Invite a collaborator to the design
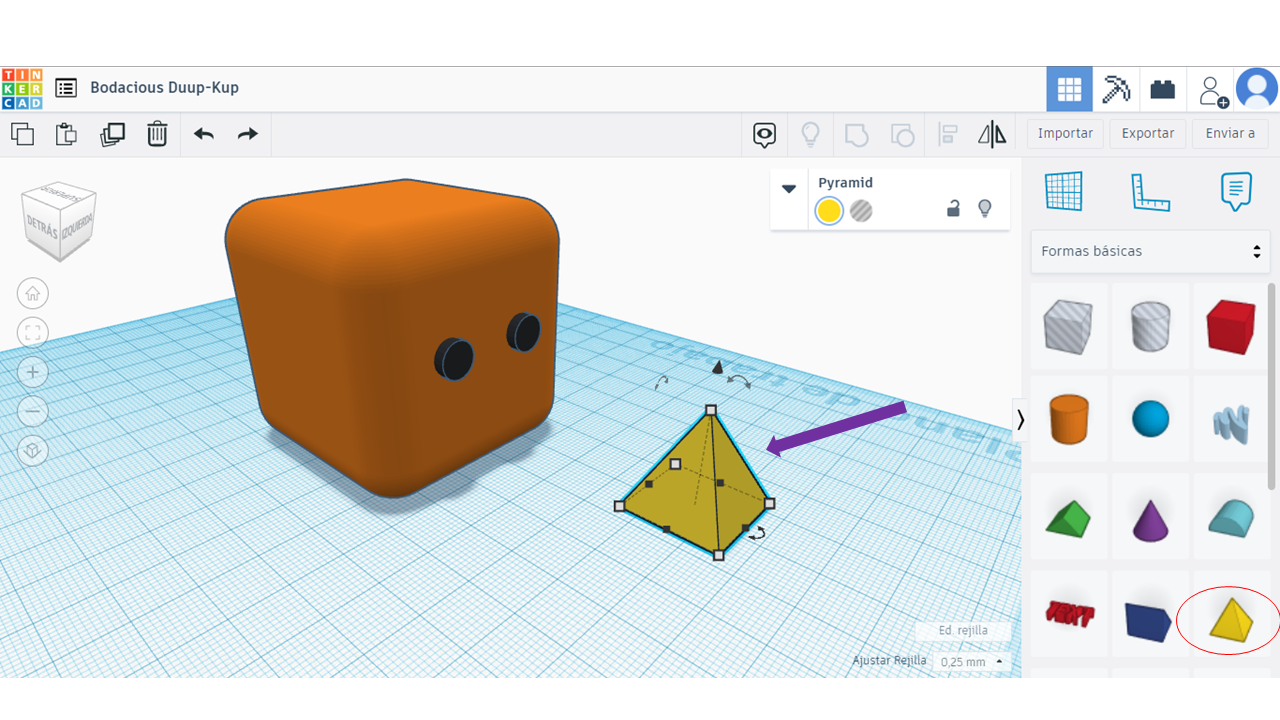The image size is (1280, 720). (1212, 90)
